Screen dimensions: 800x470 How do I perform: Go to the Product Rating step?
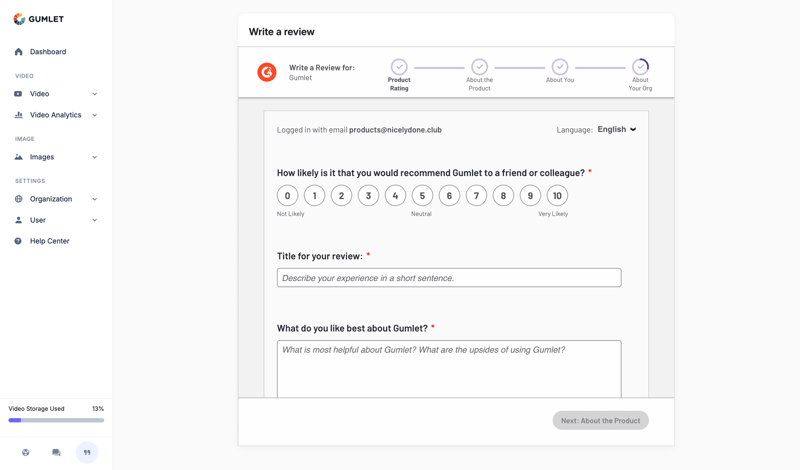coord(399,75)
